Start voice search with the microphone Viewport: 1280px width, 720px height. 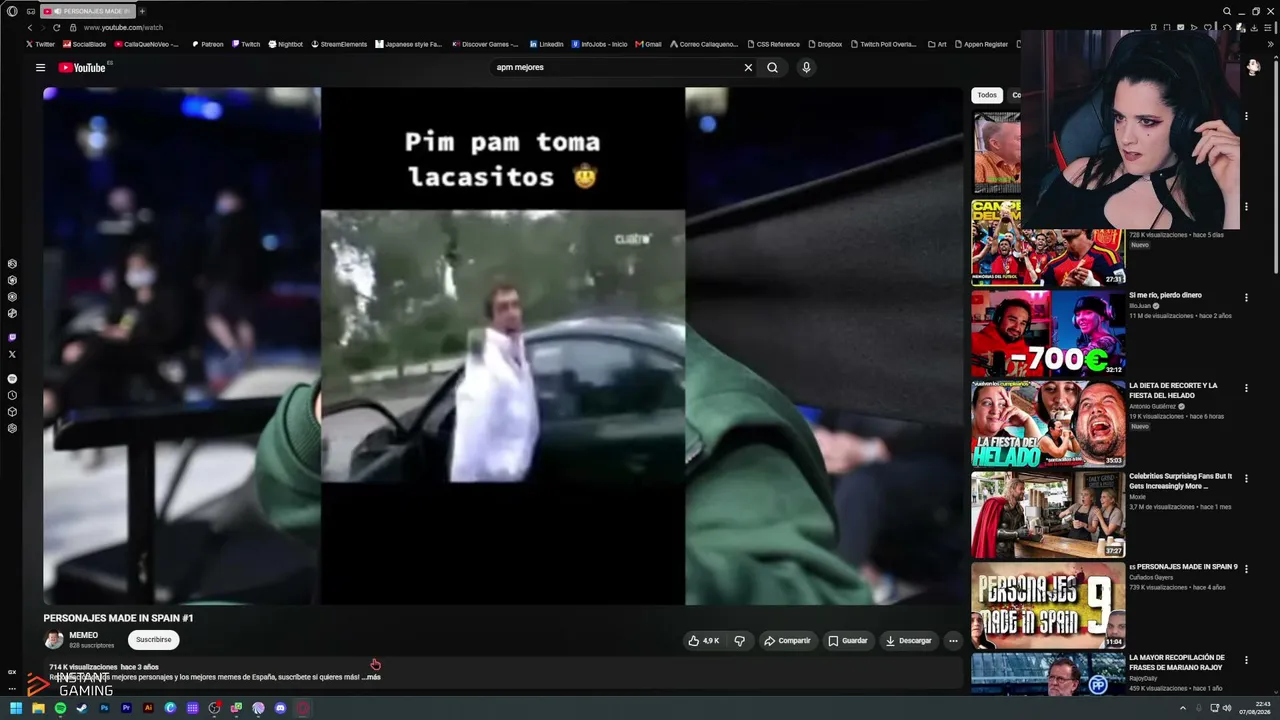[x=806, y=68]
